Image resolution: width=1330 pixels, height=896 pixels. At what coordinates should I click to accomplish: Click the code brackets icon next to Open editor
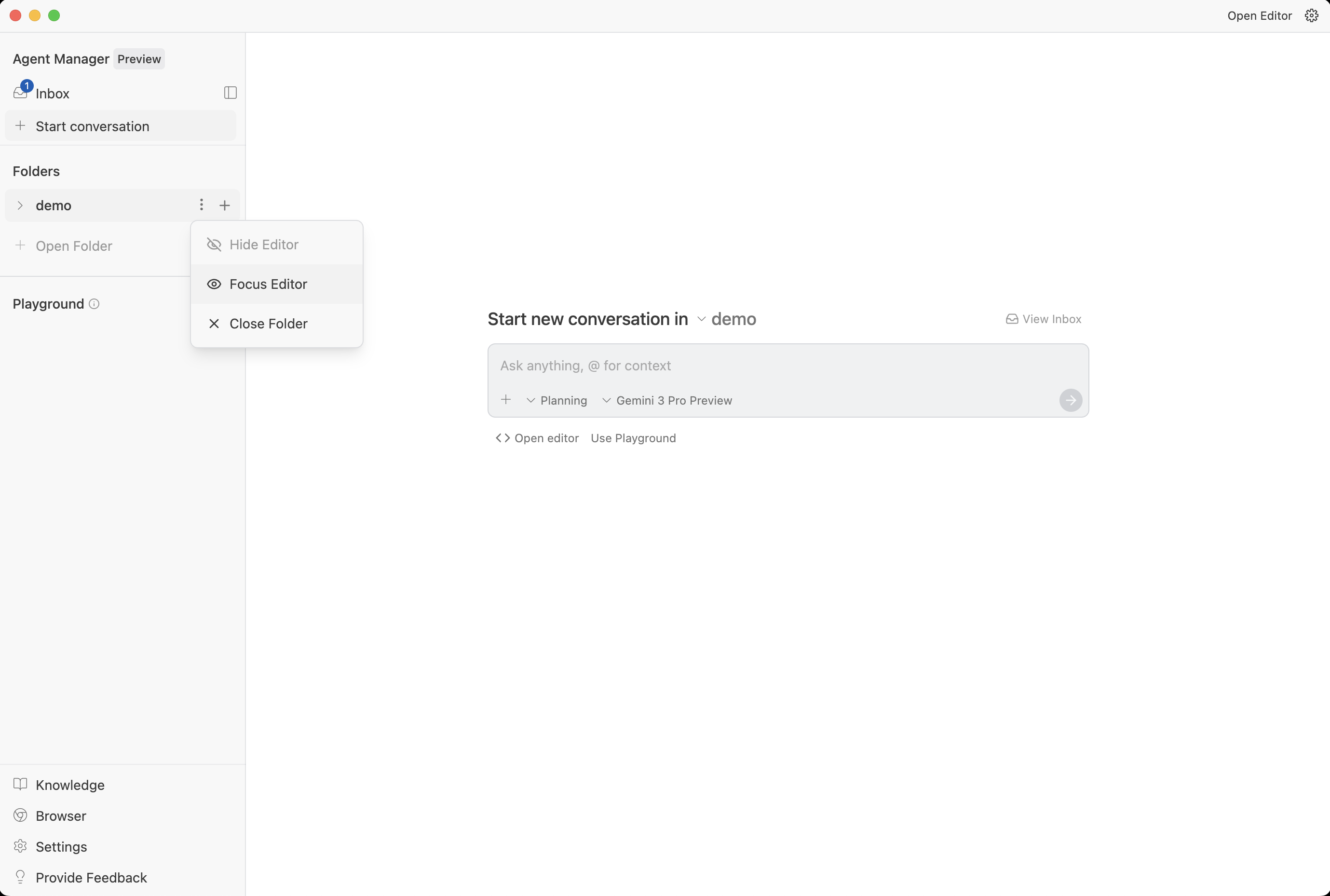(x=503, y=438)
